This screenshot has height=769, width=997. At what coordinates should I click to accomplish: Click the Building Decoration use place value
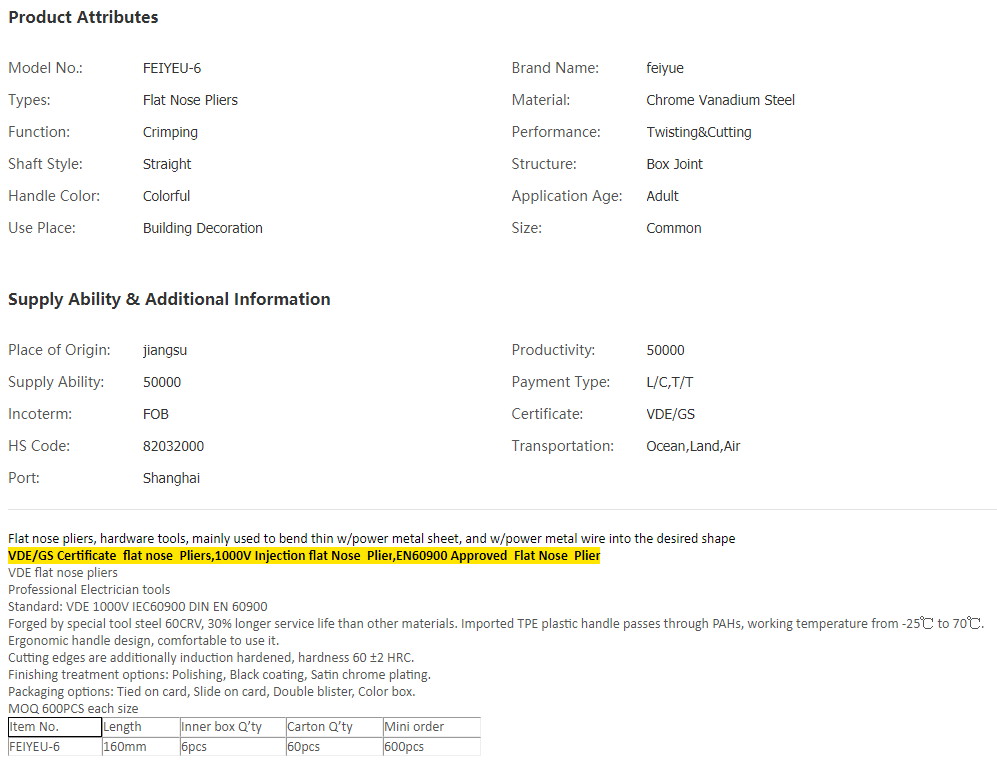(x=202, y=228)
